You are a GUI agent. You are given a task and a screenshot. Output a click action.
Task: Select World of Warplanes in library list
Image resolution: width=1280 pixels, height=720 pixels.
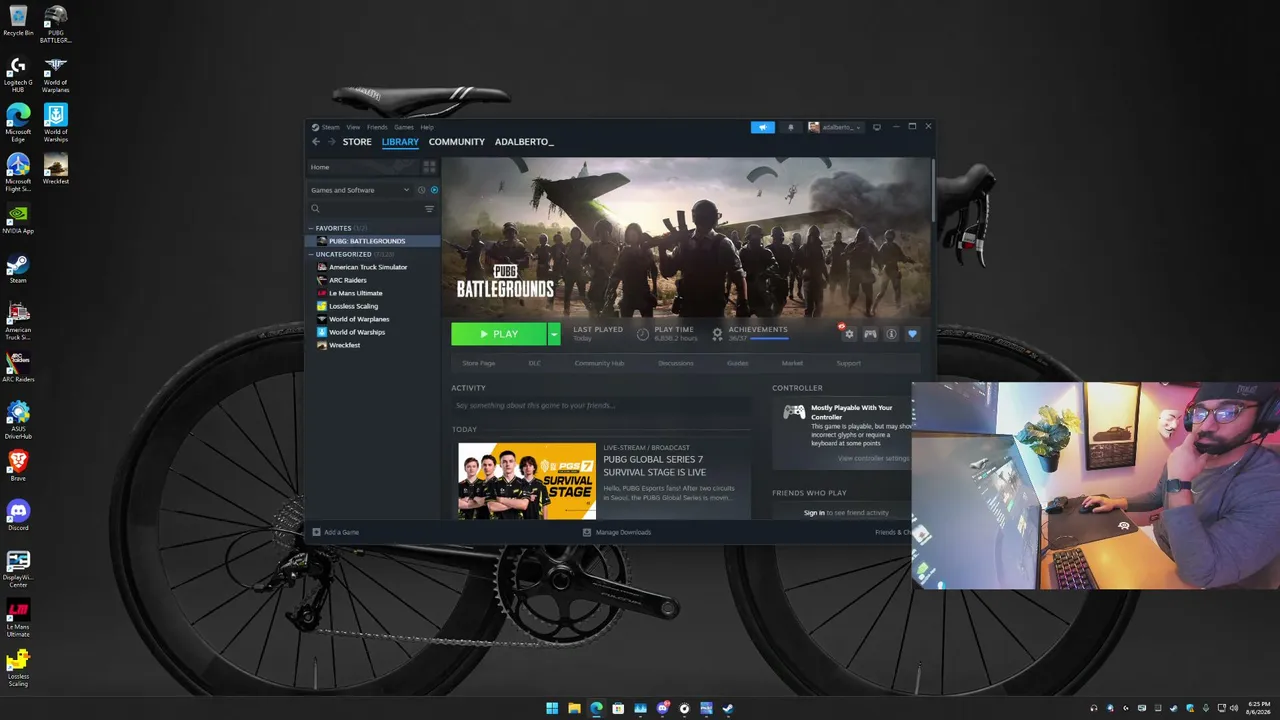coord(372,319)
